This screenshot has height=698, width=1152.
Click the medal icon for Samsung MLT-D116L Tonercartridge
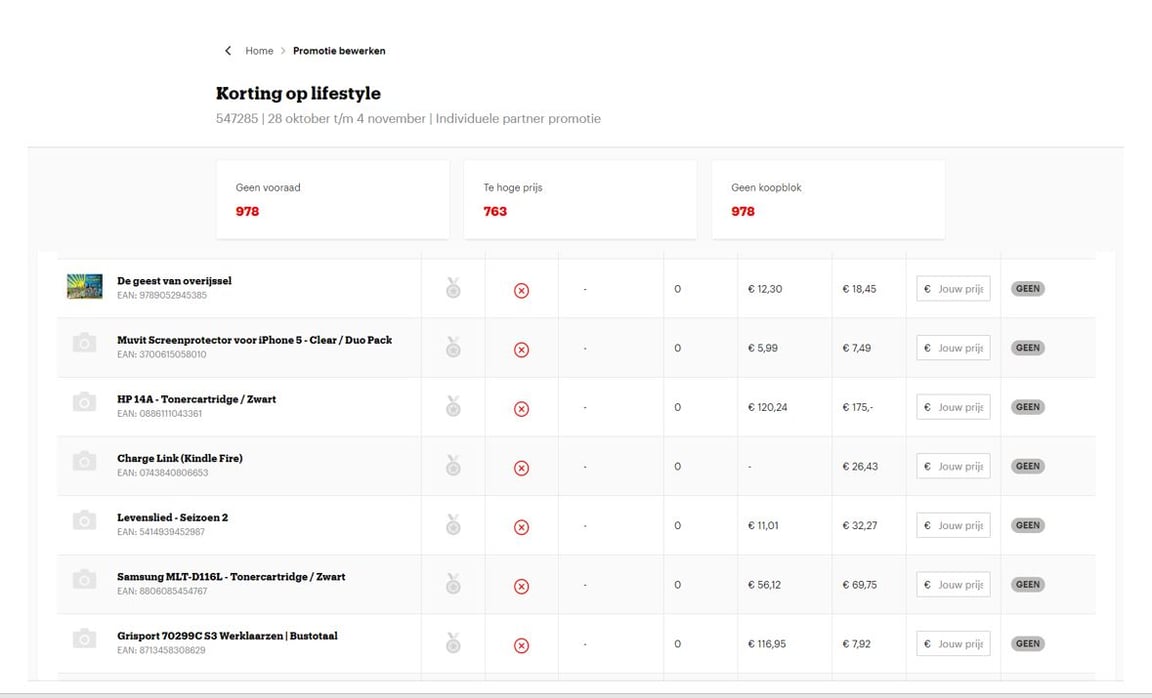tap(453, 584)
